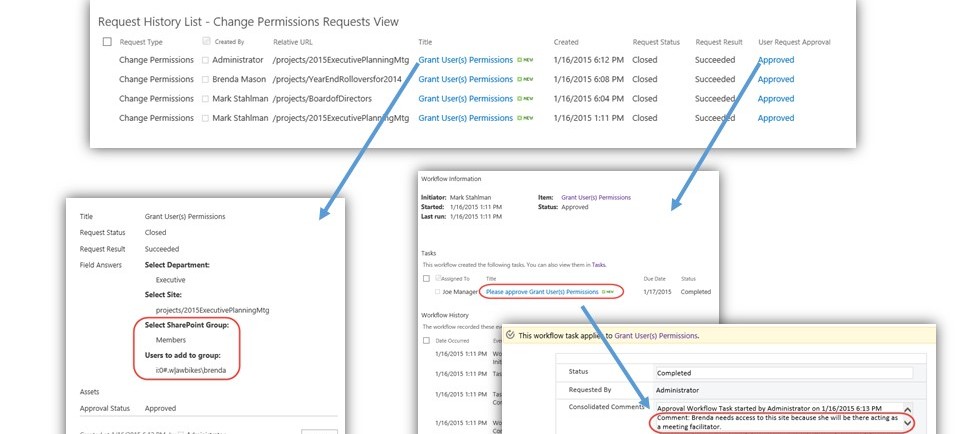Click the Status field showing Completed

784,373
